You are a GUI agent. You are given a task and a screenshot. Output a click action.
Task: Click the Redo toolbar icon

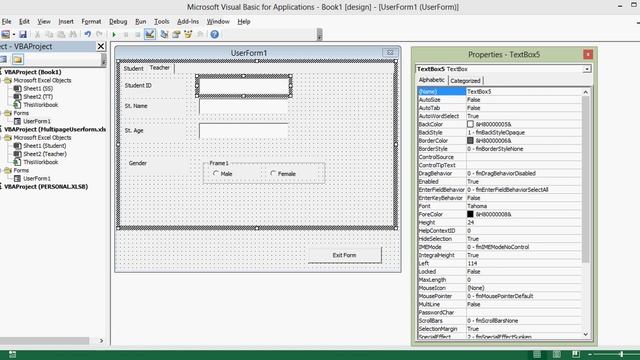click(x=99, y=34)
